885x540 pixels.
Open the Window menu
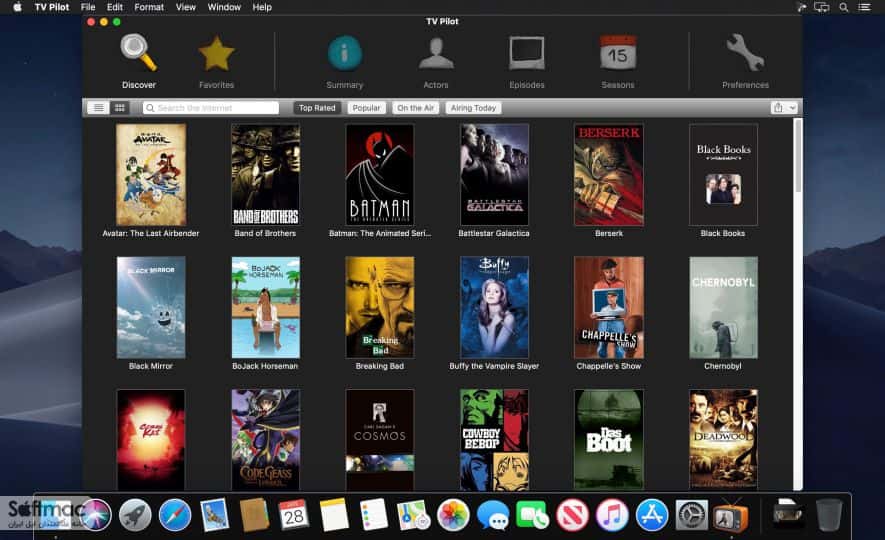tap(224, 7)
